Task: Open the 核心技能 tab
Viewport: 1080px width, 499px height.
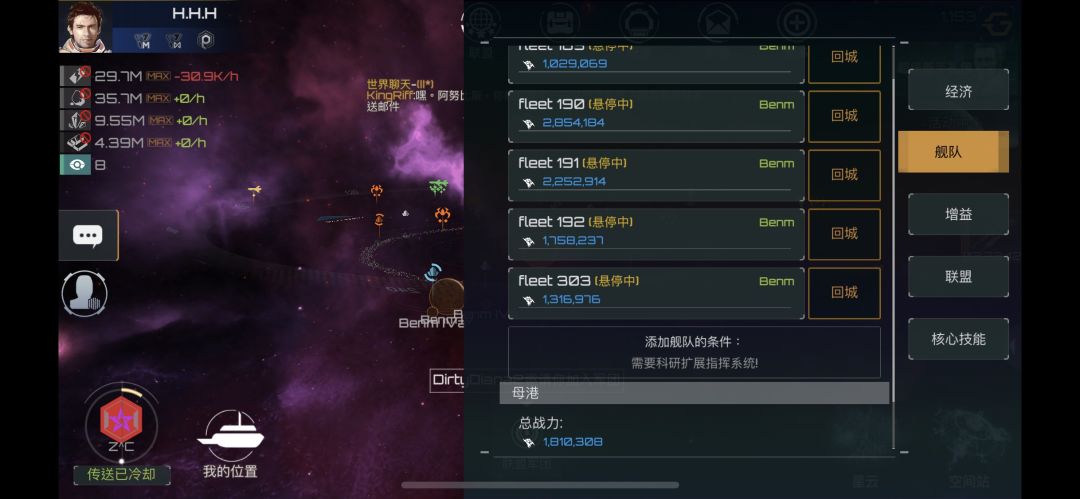Action: click(958, 339)
